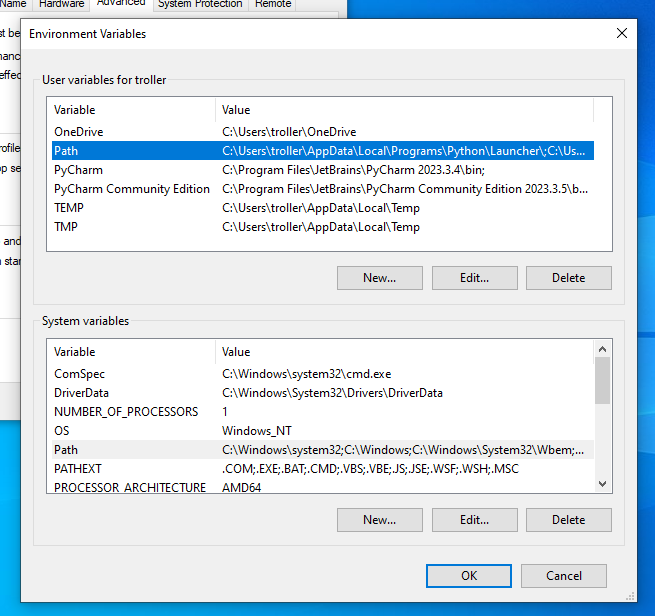
Task: Select the OneDrive user variable
Action: click(x=78, y=132)
